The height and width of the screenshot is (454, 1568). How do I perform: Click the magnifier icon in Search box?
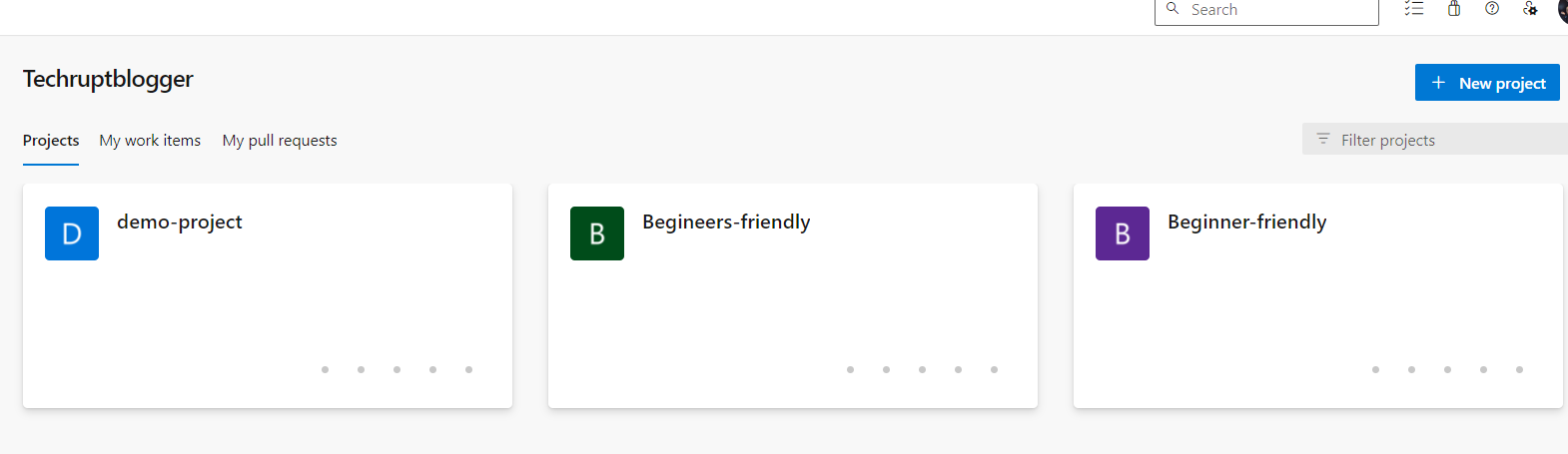point(1173,9)
